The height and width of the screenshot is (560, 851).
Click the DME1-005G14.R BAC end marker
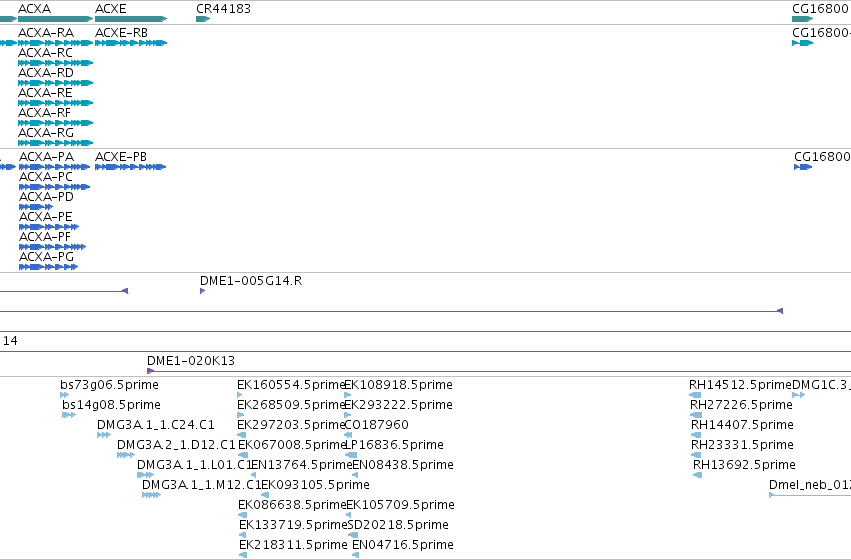202,291
